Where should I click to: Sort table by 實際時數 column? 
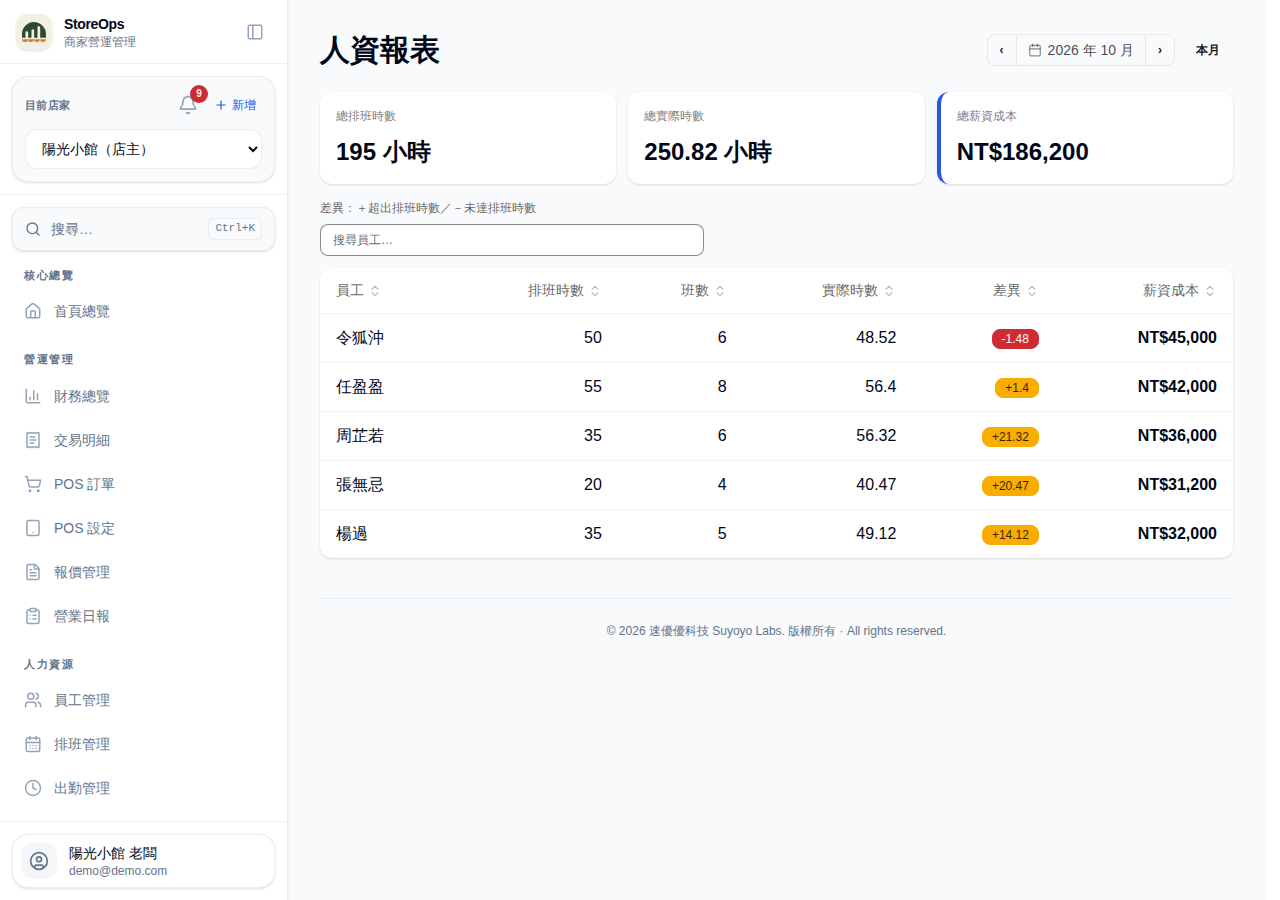point(858,291)
